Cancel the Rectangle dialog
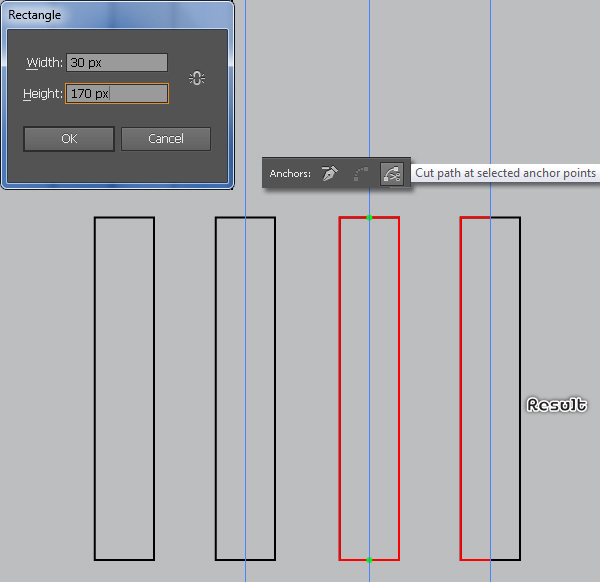 point(166,139)
